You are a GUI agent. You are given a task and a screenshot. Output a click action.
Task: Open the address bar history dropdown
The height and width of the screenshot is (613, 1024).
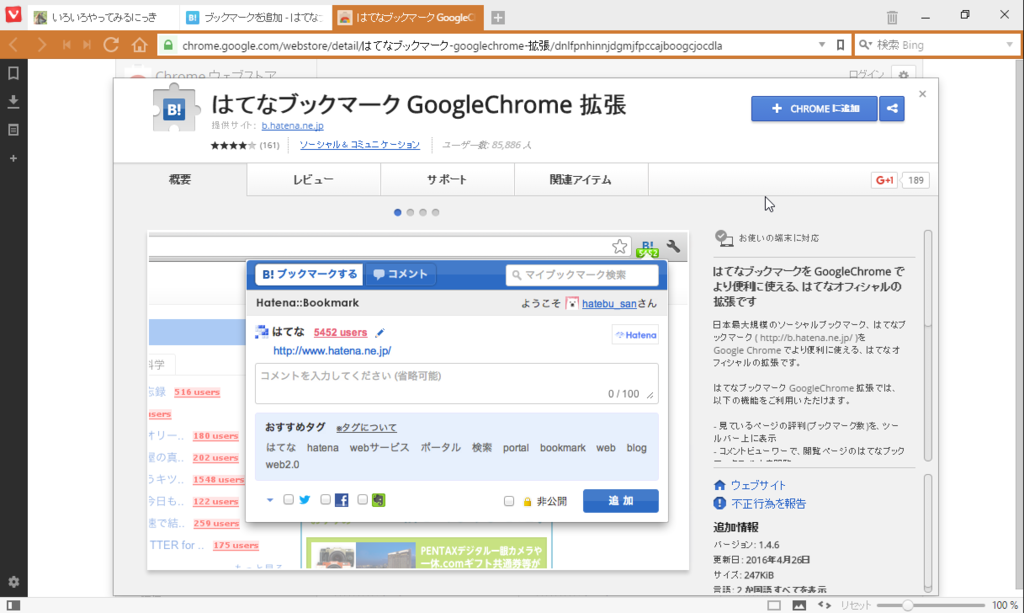pyautogui.click(x=822, y=45)
